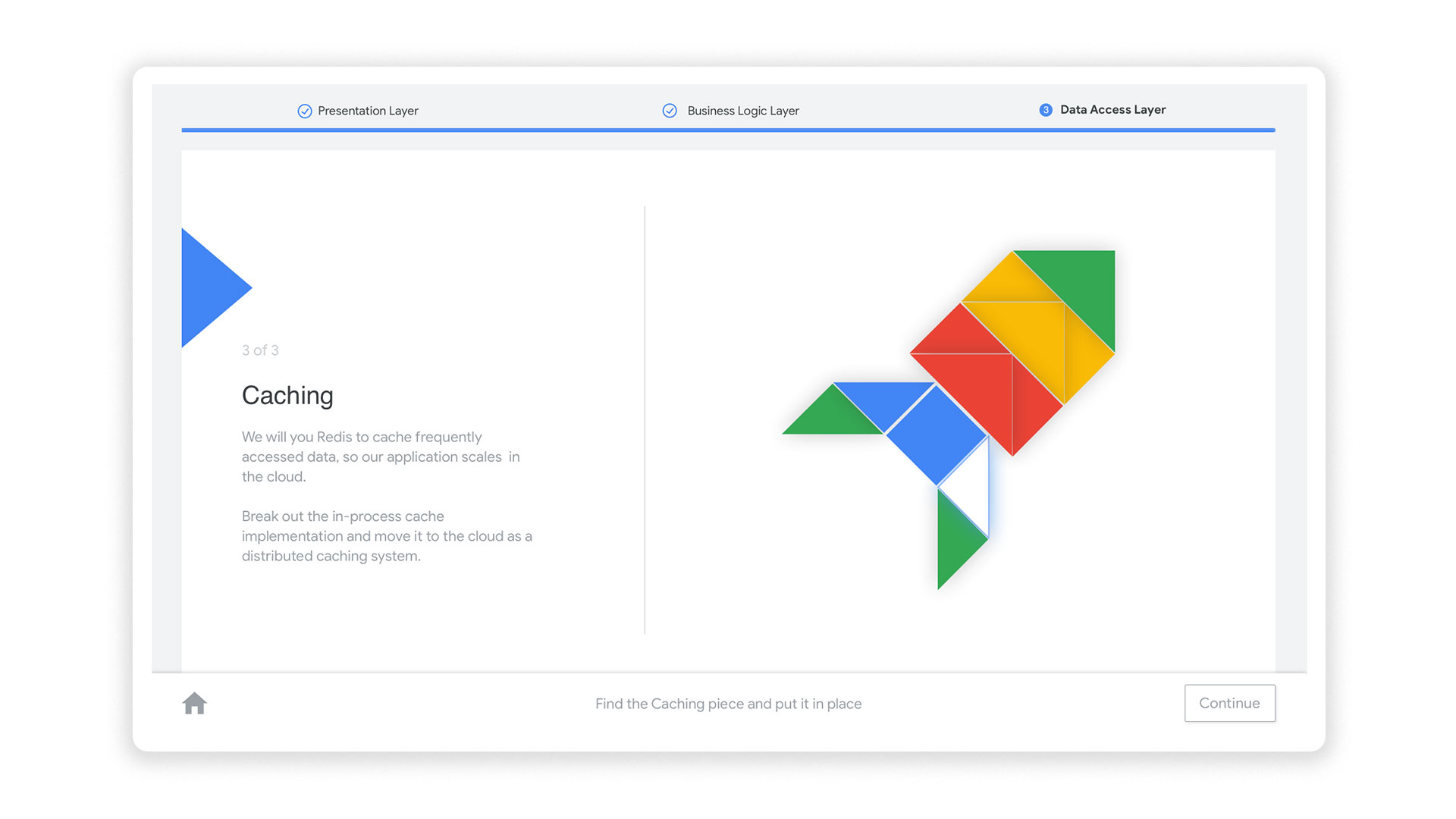Open the Business Logic Layer step

pyautogui.click(x=730, y=111)
